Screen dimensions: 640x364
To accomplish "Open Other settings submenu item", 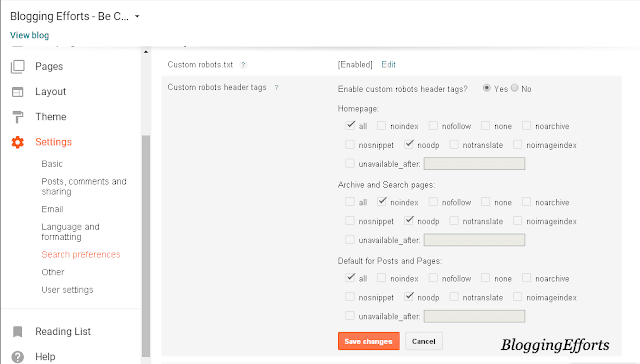I will tap(53, 272).
